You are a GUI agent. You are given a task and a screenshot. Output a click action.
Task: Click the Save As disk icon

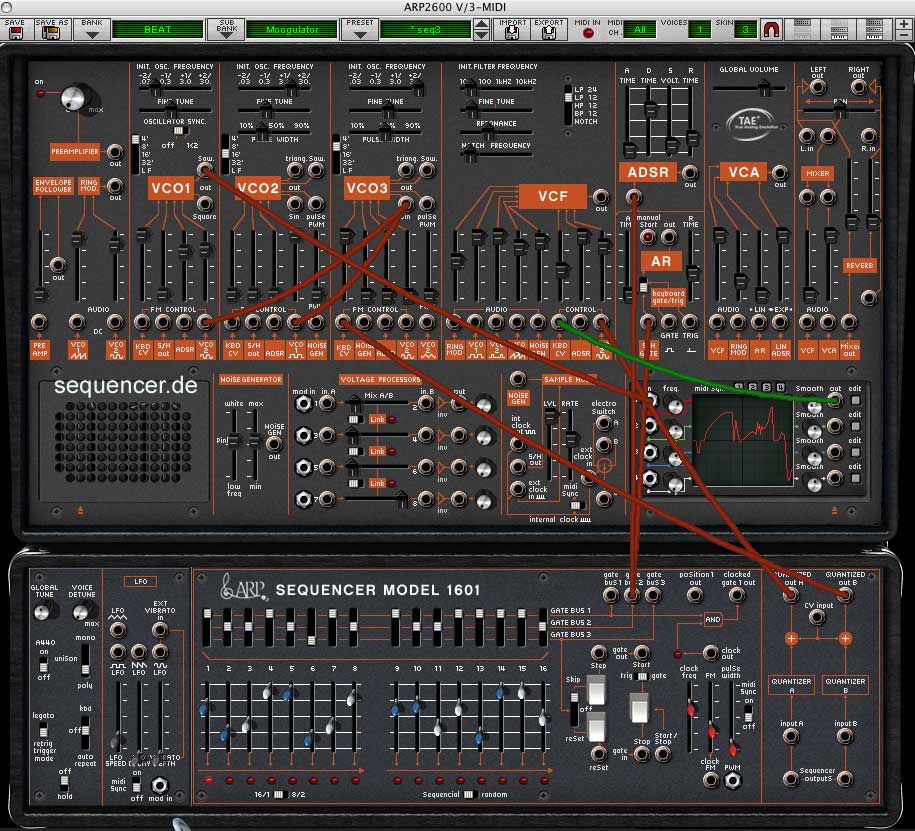tap(51, 33)
